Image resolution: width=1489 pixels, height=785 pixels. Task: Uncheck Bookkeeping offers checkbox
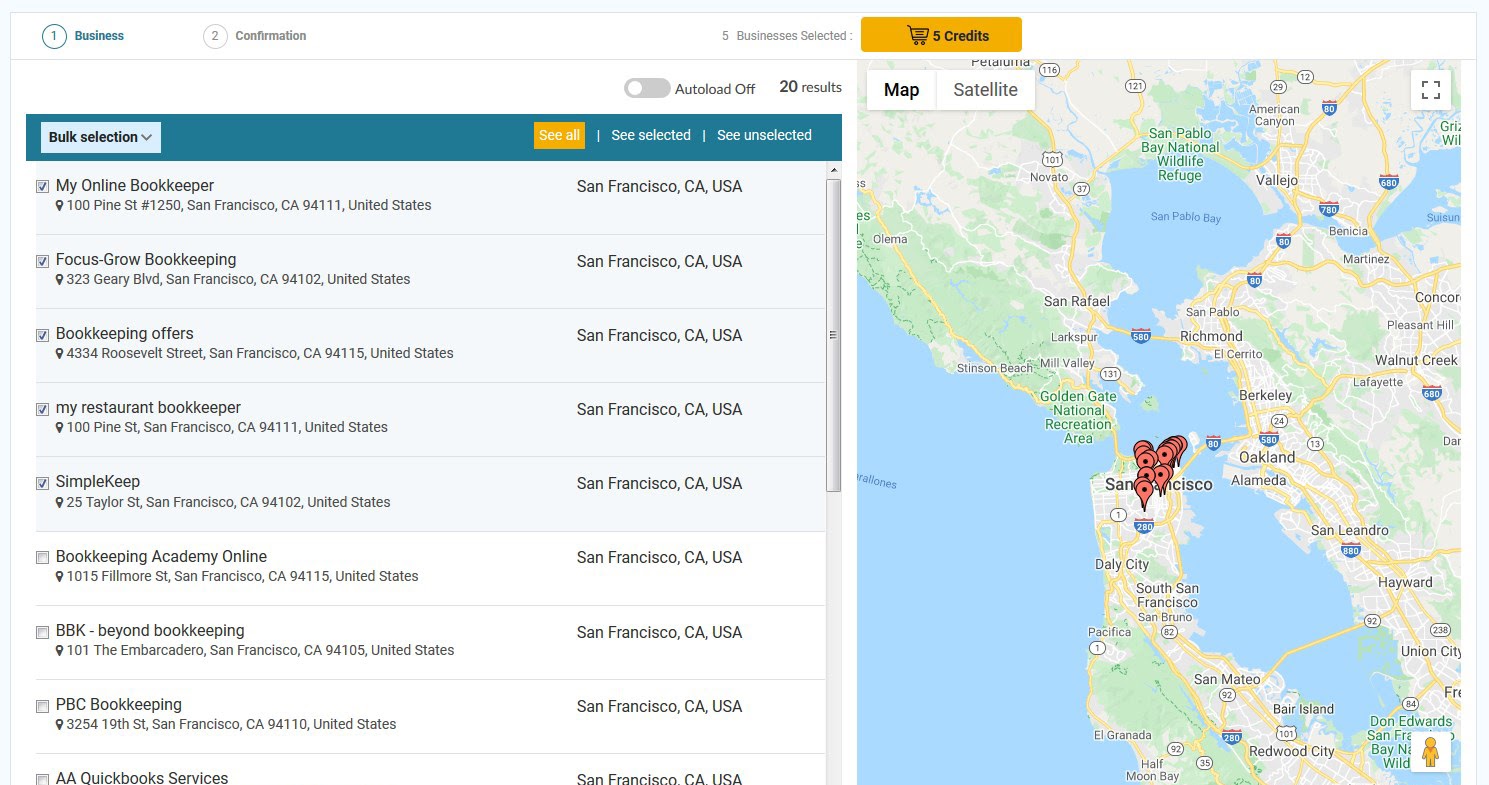[x=42, y=335]
